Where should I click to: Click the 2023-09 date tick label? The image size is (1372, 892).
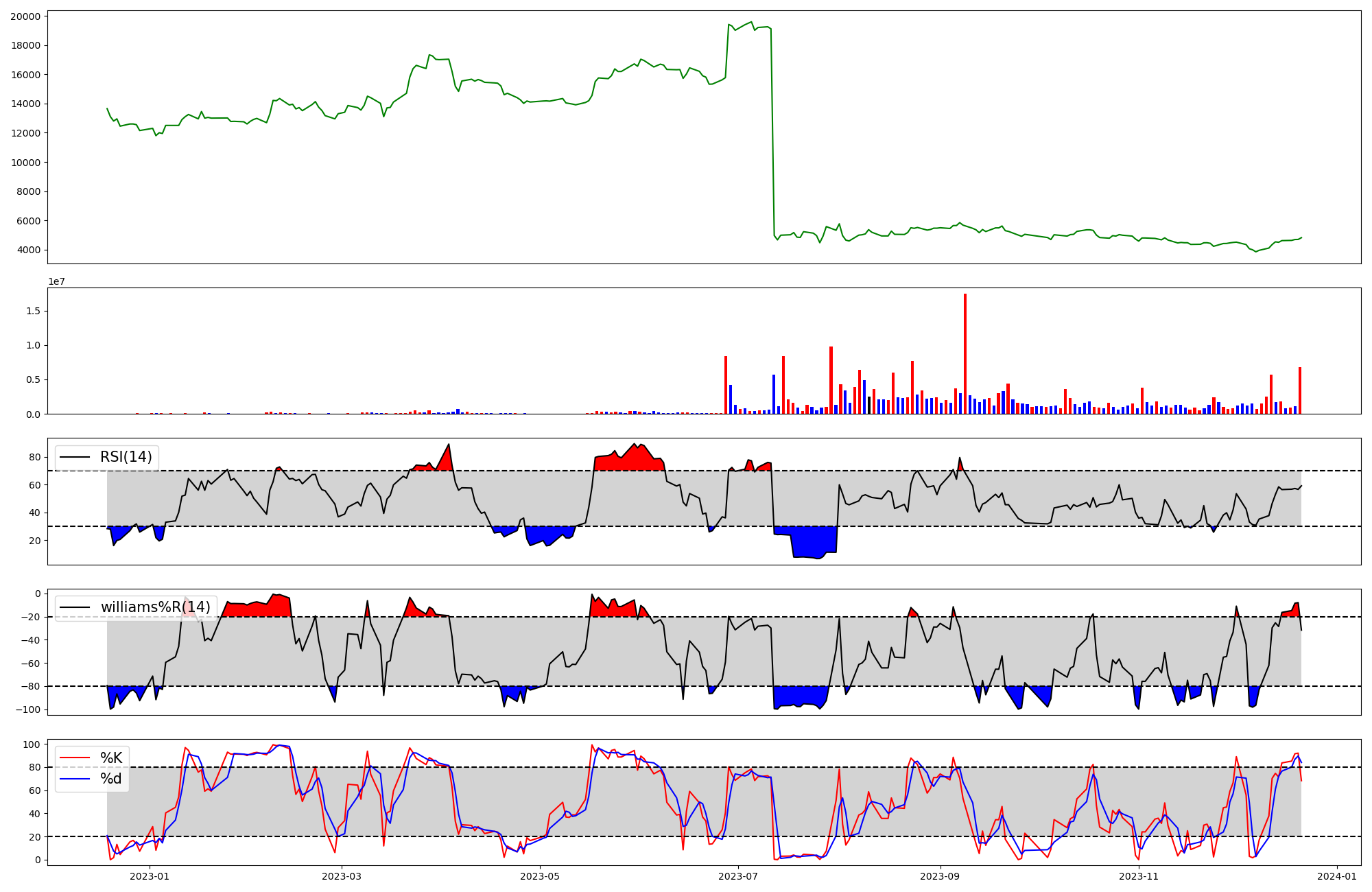coord(940,876)
